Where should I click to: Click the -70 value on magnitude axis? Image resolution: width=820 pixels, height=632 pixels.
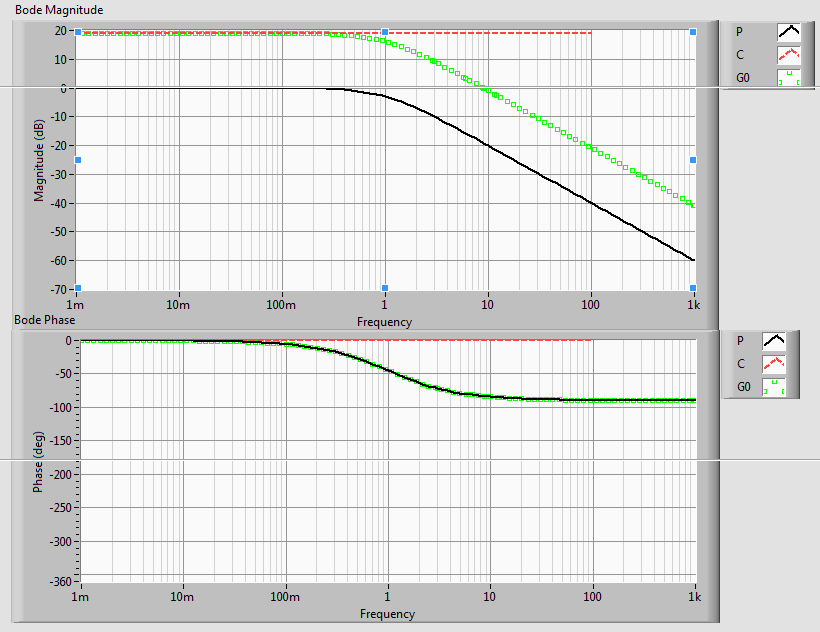point(59,289)
